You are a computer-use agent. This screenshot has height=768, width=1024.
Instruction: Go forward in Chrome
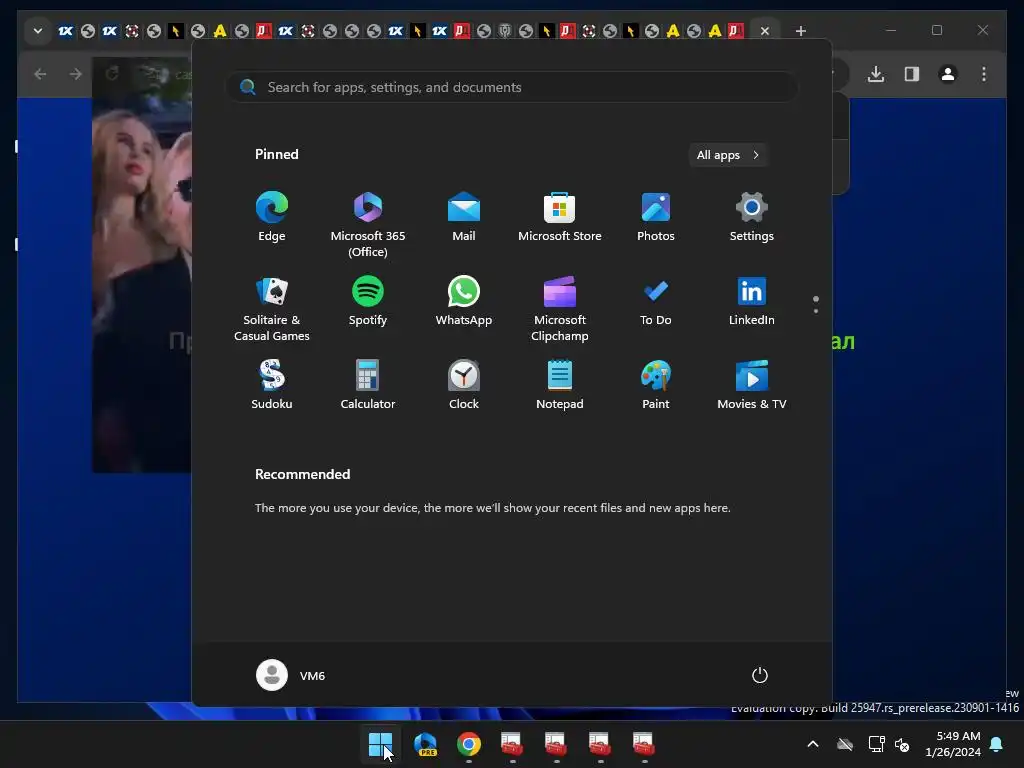(76, 74)
